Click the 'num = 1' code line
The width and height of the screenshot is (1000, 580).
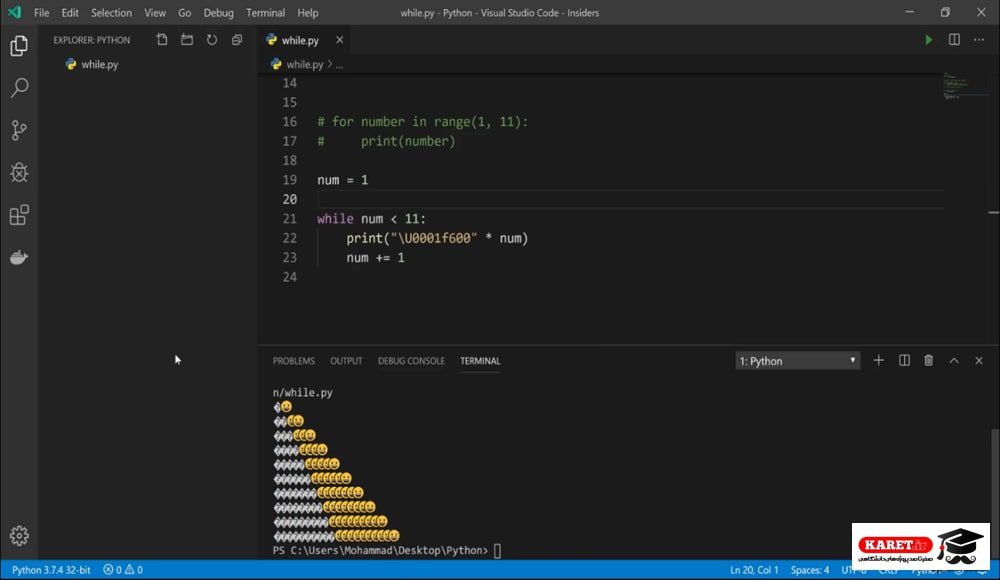pos(342,180)
